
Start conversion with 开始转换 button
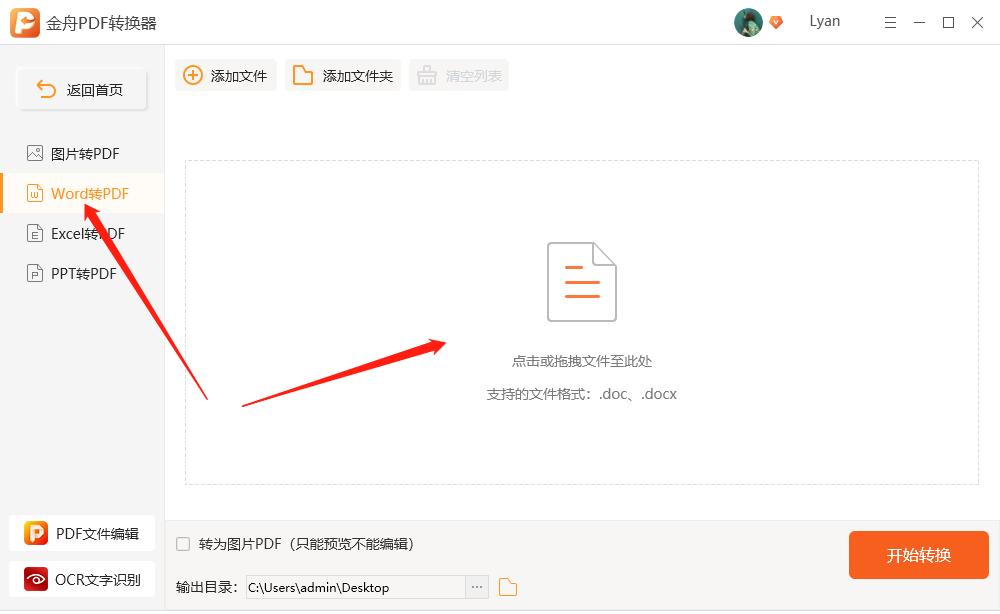click(918, 555)
